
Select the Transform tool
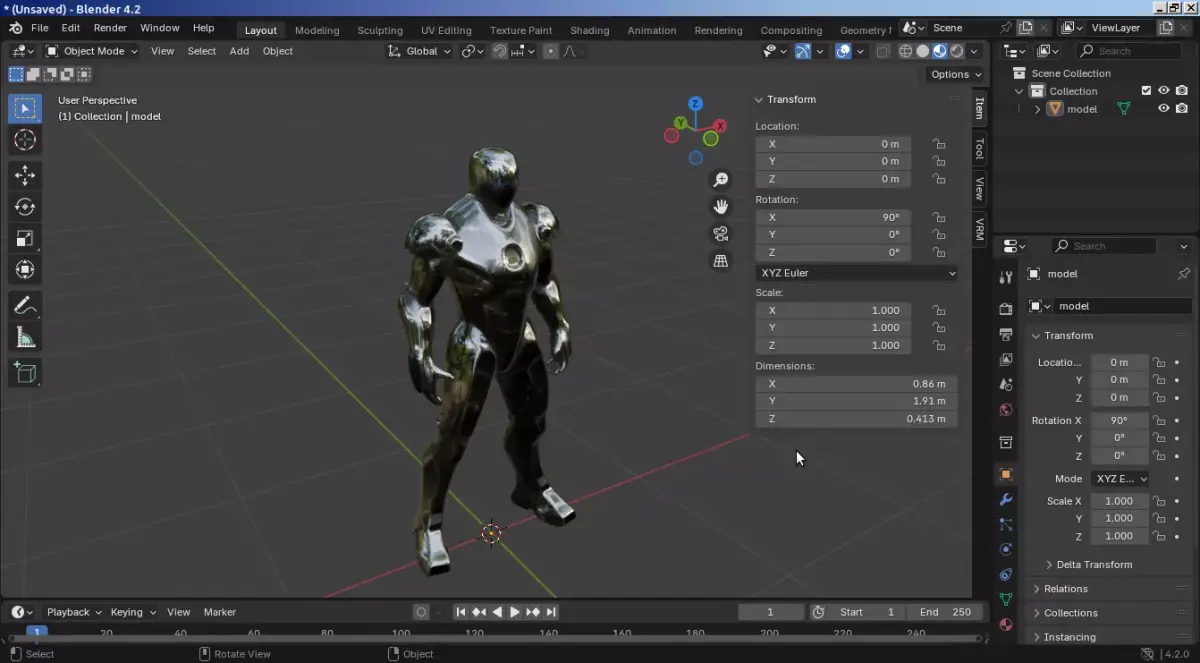coord(25,269)
